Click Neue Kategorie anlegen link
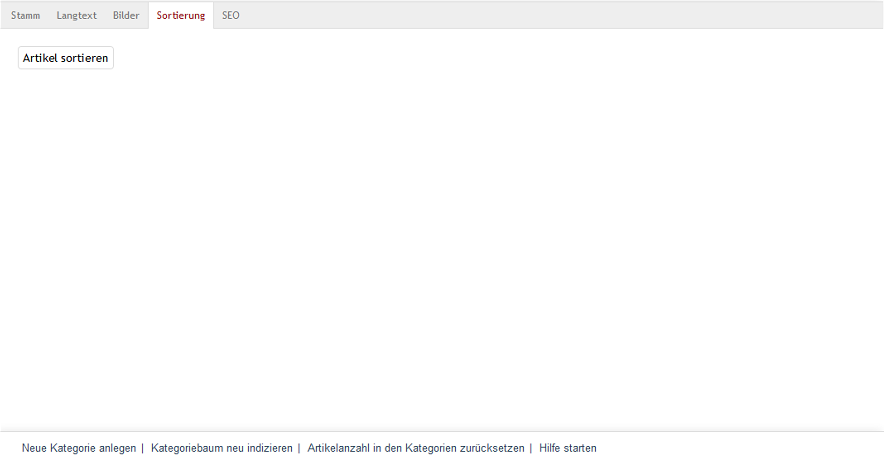Screen dimensions: 884x465 [79, 448]
